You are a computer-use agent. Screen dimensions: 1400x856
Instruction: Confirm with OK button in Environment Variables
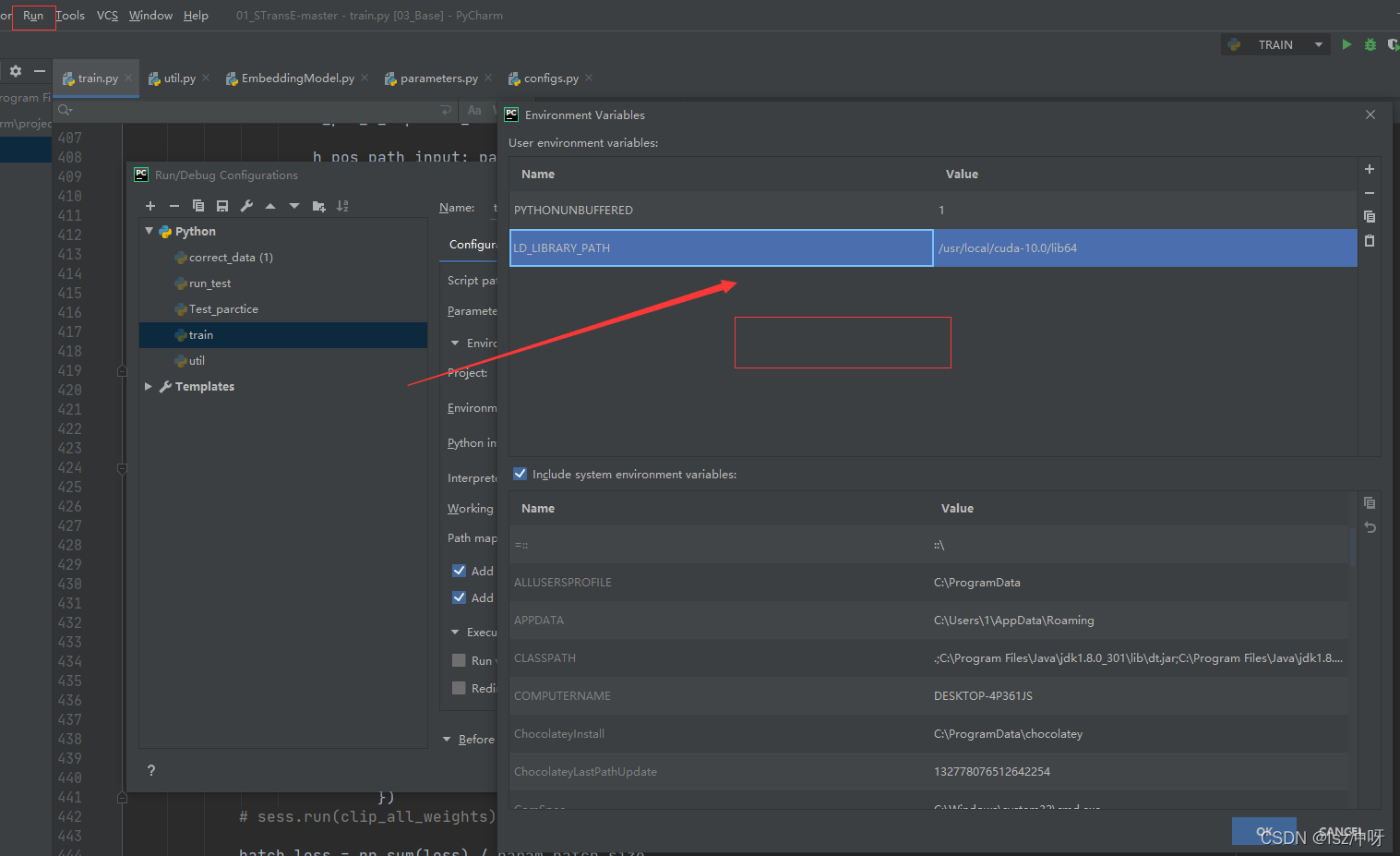coord(1264,831)
